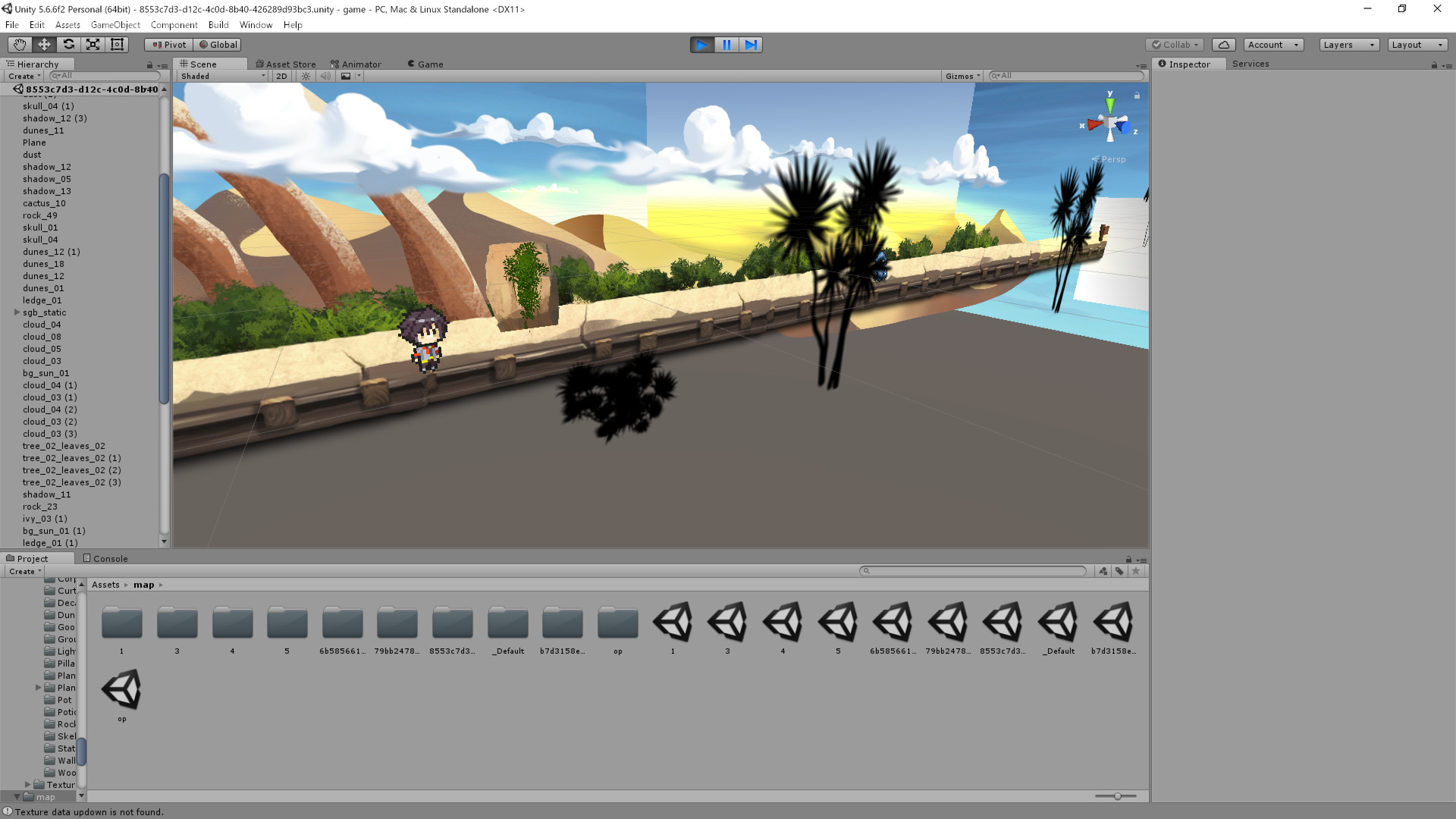Viewport: 1456px width, 819px height.
Task: Select the Rotate tool
Action: (x=68, y=44)
